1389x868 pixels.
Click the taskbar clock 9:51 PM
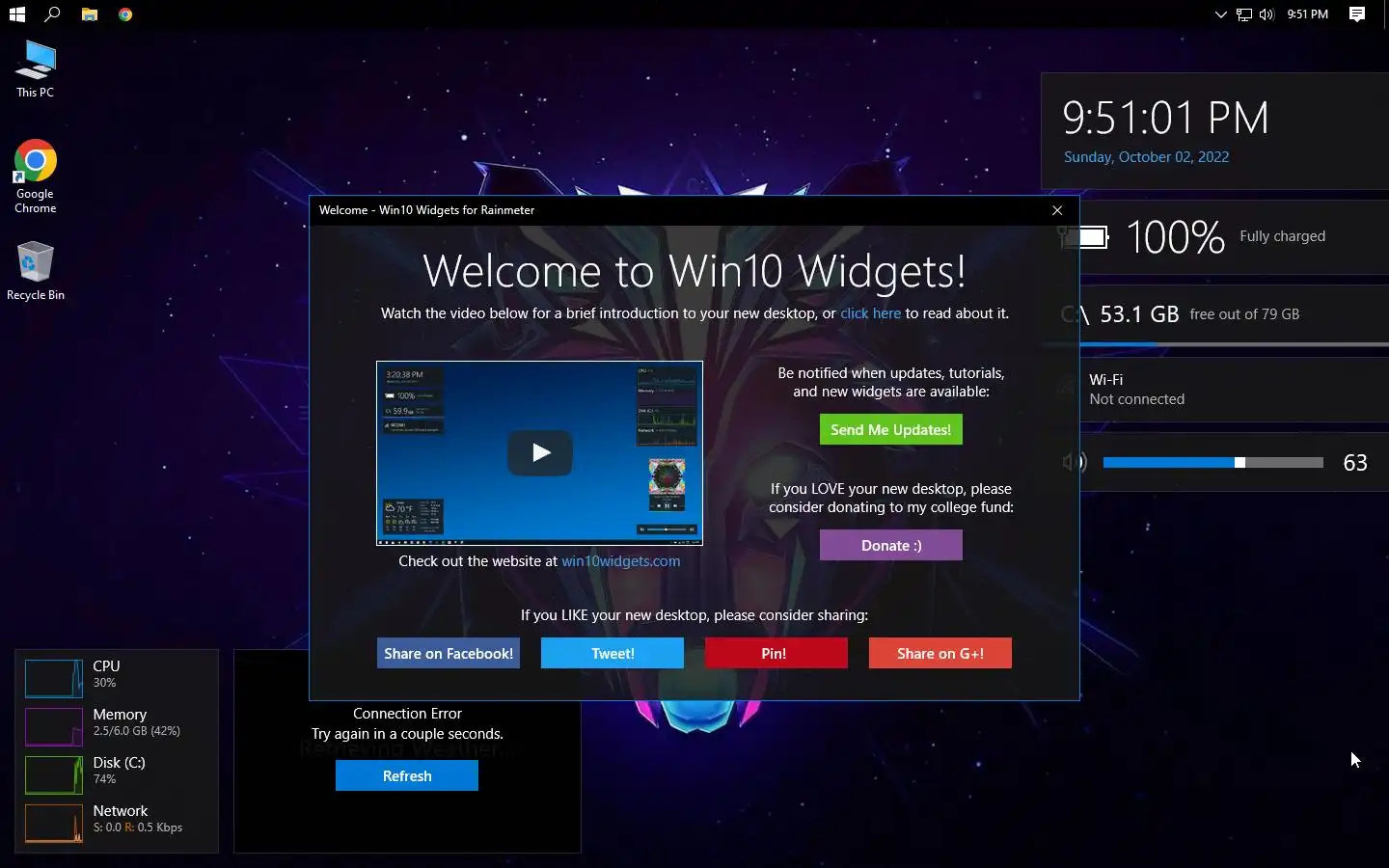(1308, 14)
